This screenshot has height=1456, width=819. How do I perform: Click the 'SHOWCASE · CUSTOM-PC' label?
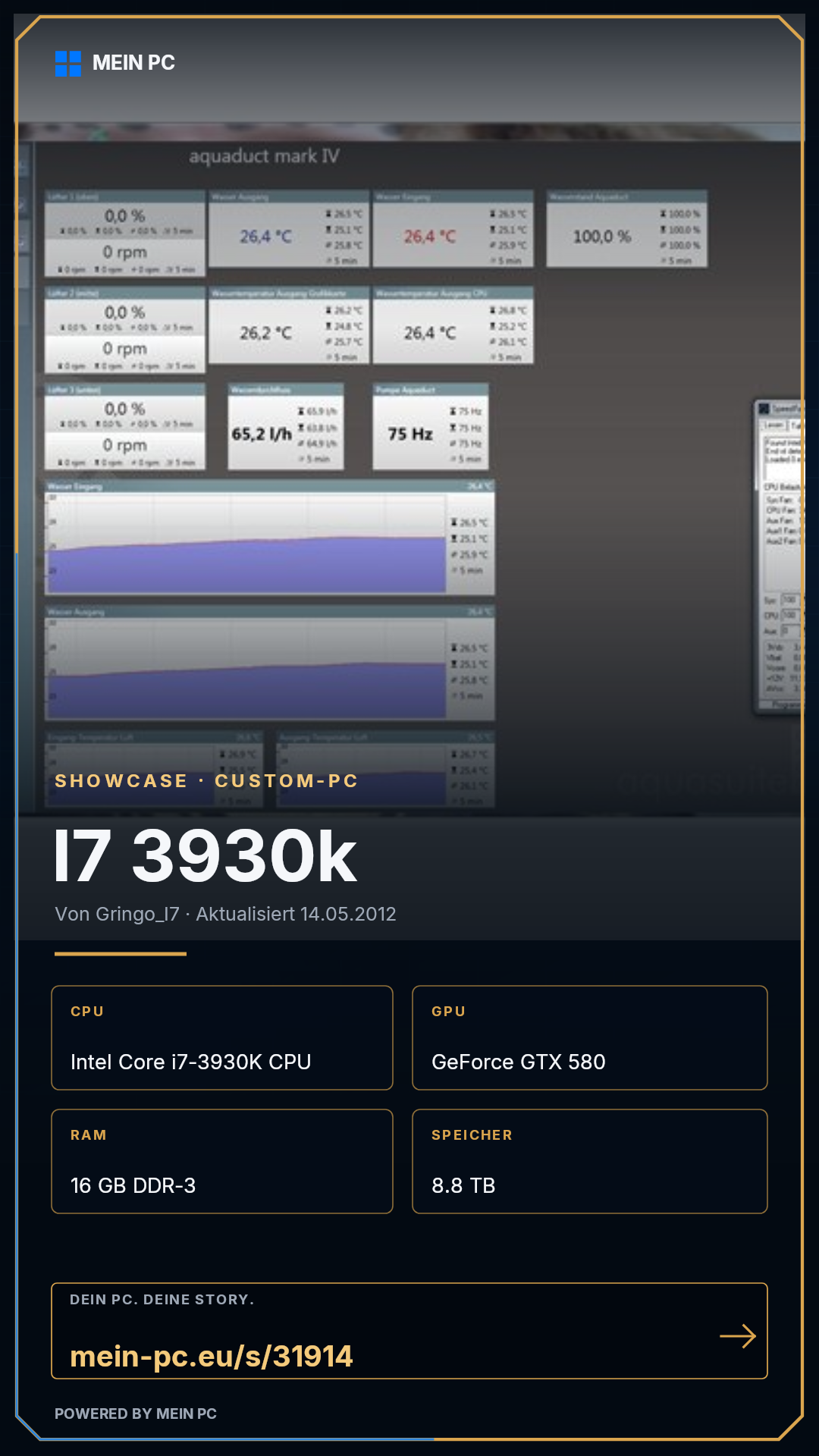coord(206,781)
